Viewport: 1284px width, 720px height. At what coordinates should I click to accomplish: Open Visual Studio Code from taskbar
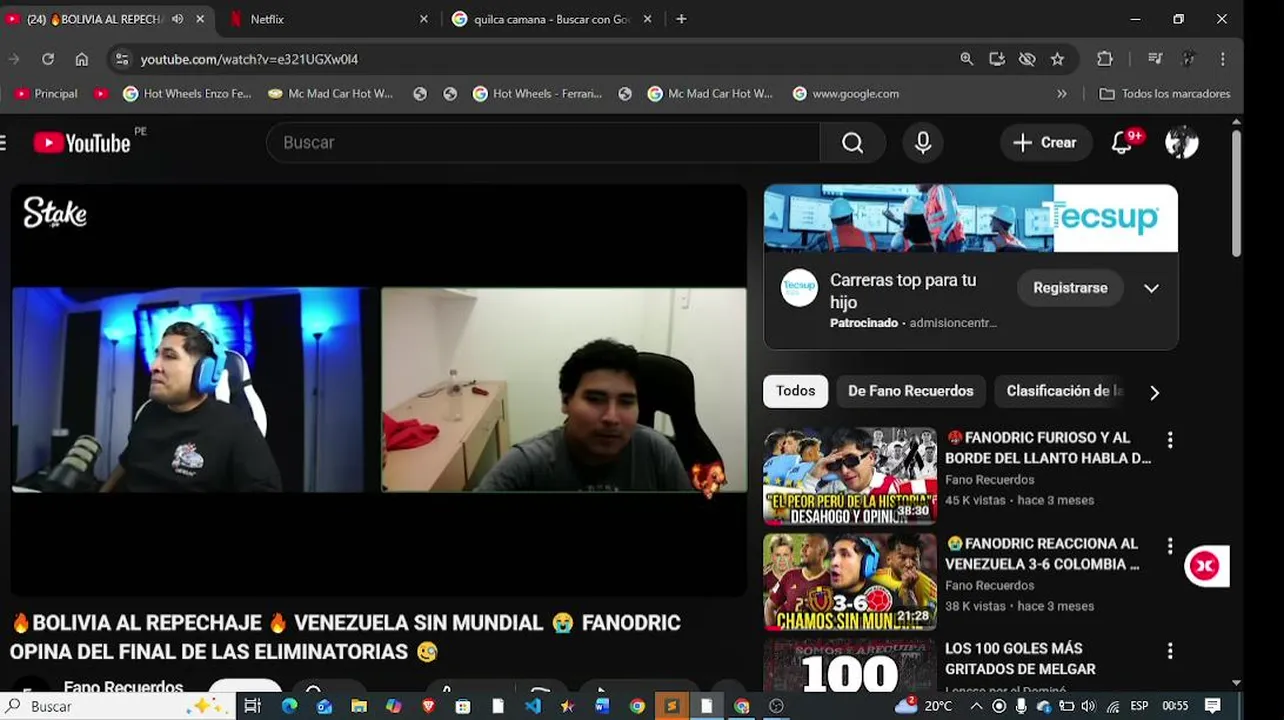(x=533, y=706)
